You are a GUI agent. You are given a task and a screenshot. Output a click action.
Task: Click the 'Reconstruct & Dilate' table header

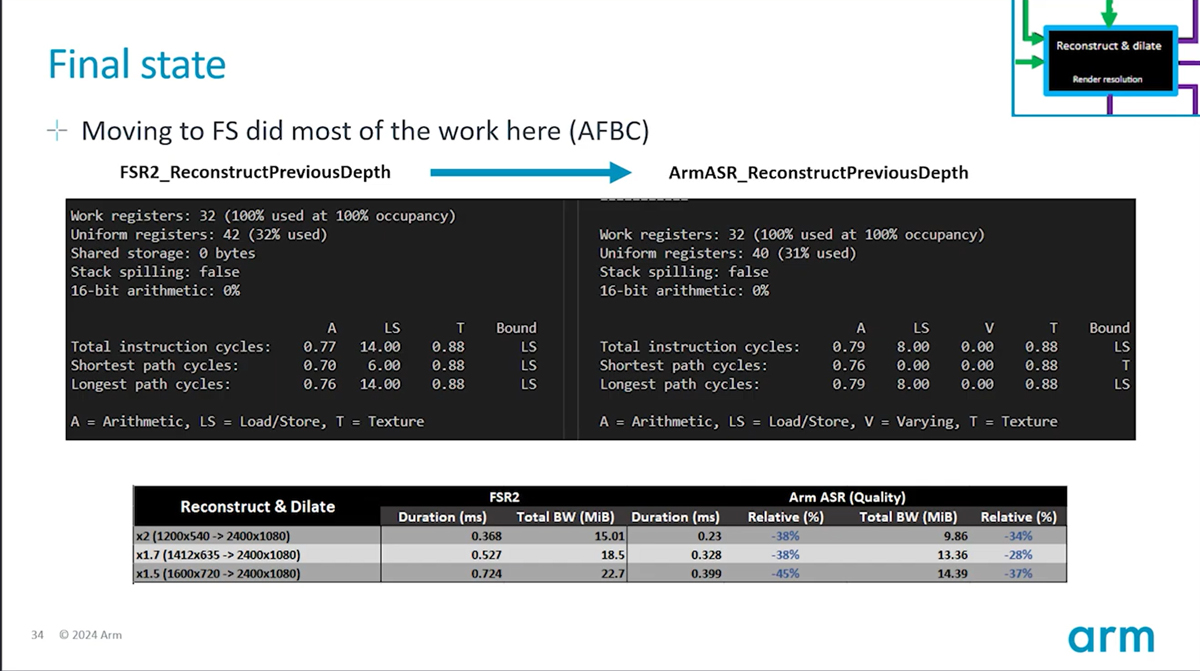257,506
